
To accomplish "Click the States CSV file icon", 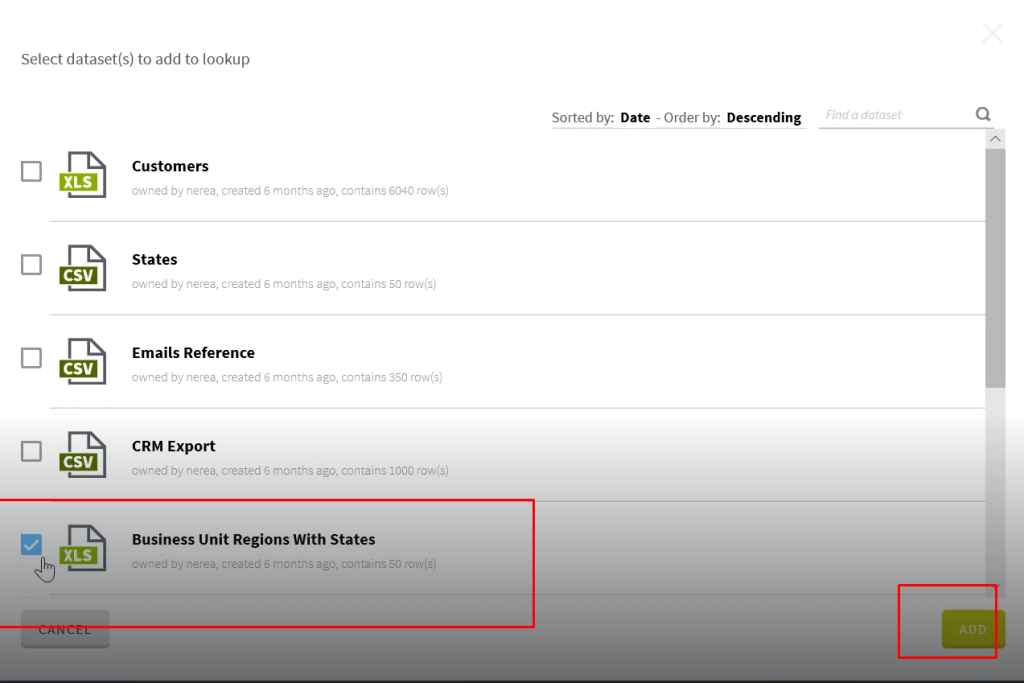I will tap(82, 268).
